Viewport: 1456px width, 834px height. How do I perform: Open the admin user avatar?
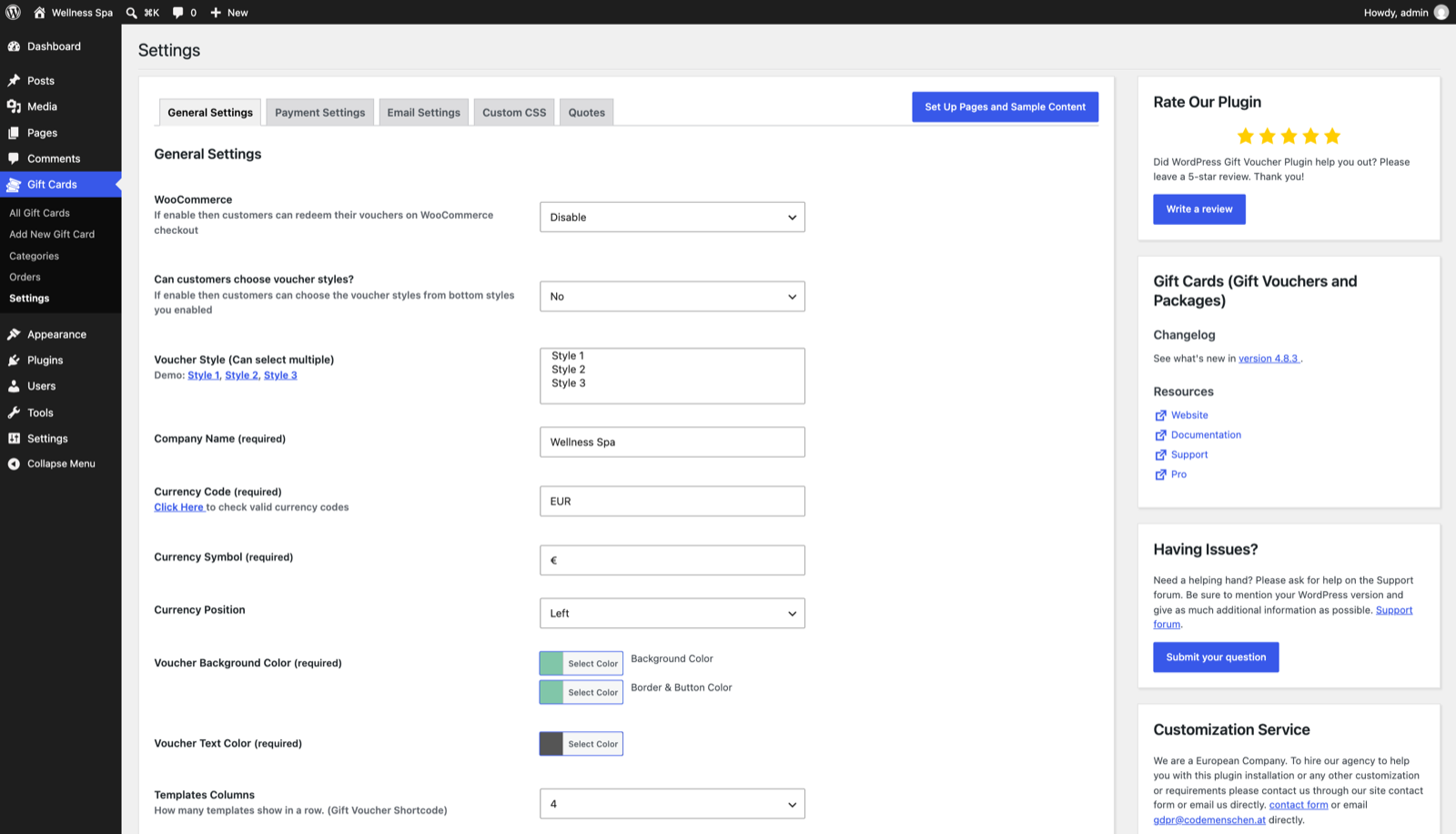[x=1441, y=12]
